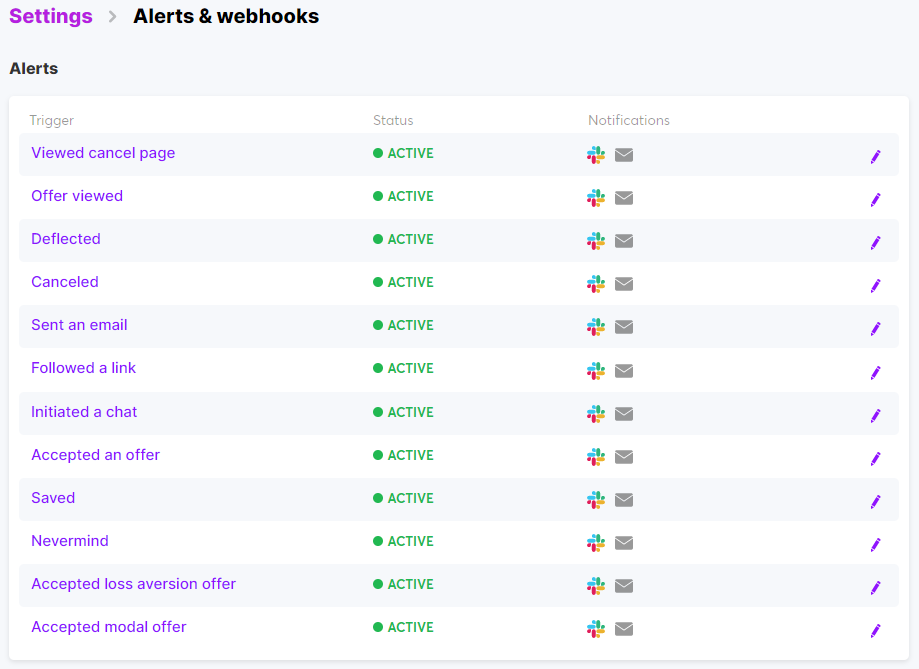Click the Status column header
The image size is (919, 669).
point(393,120)
